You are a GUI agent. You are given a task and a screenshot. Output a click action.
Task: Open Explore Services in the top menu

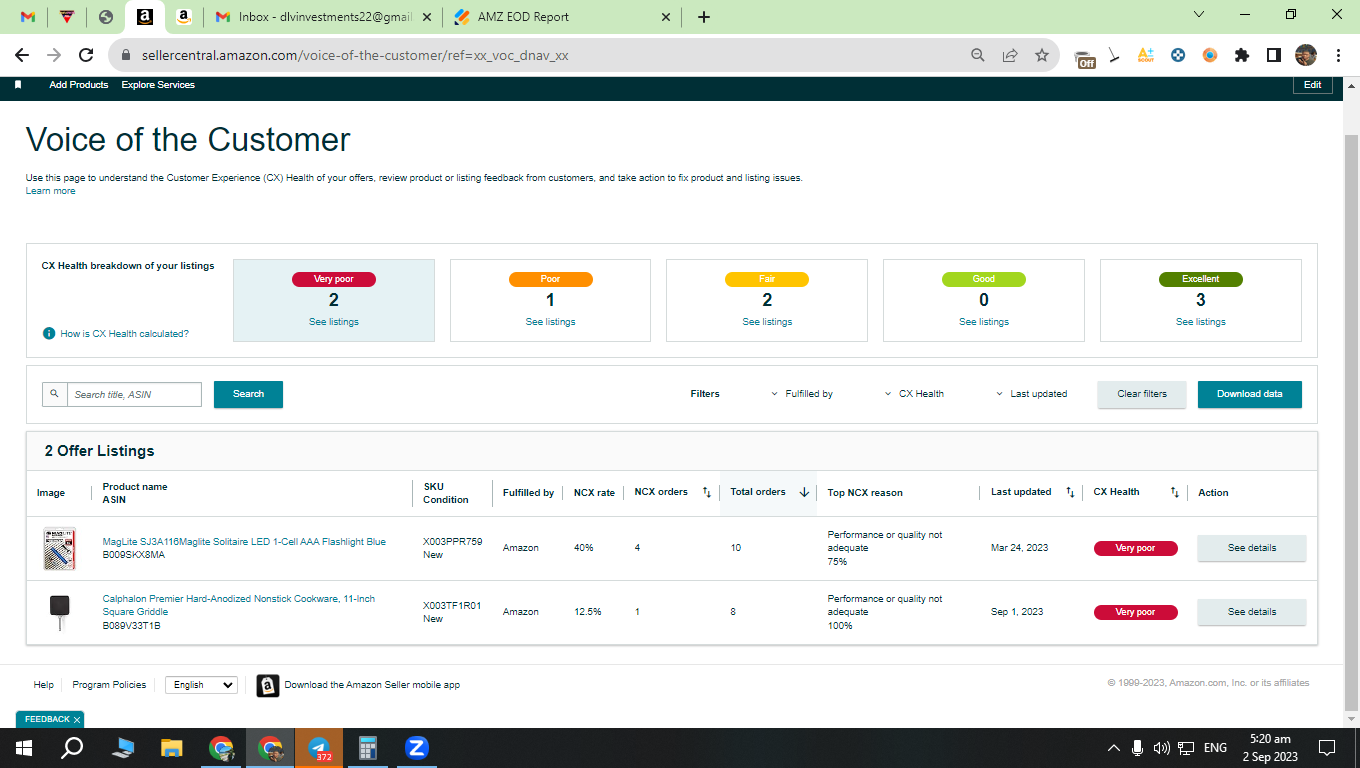point(158,85)
